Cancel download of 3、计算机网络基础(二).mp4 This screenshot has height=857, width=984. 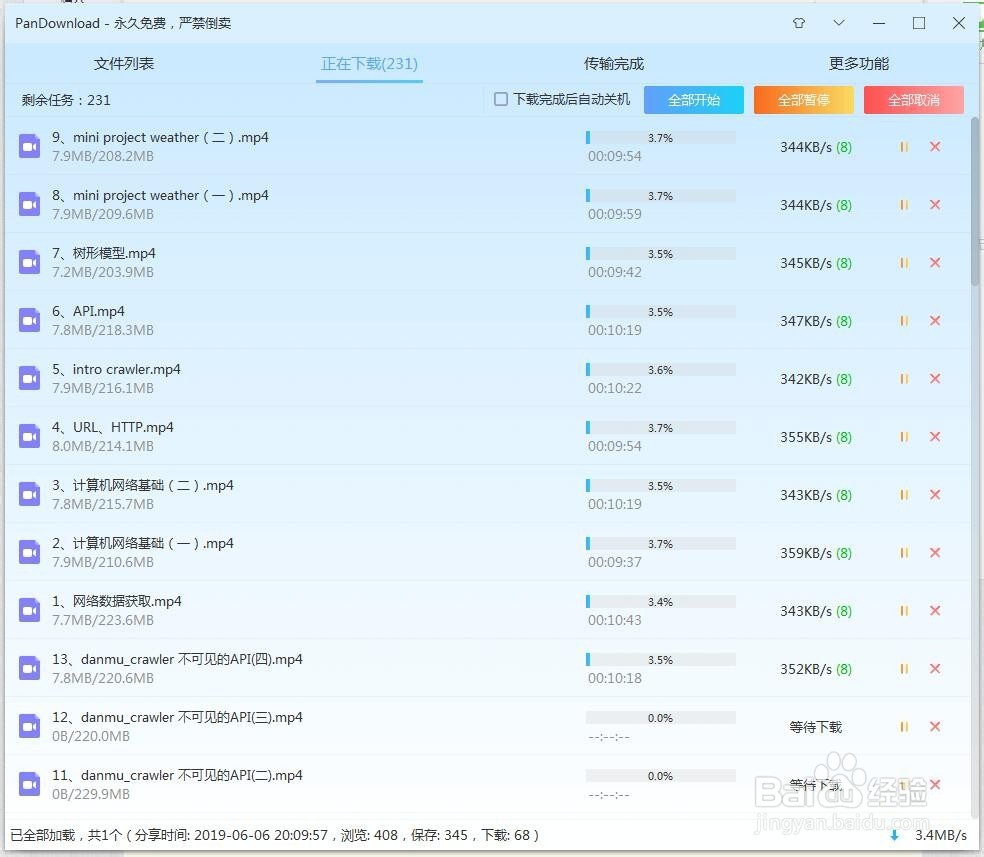tap(935, 494)
